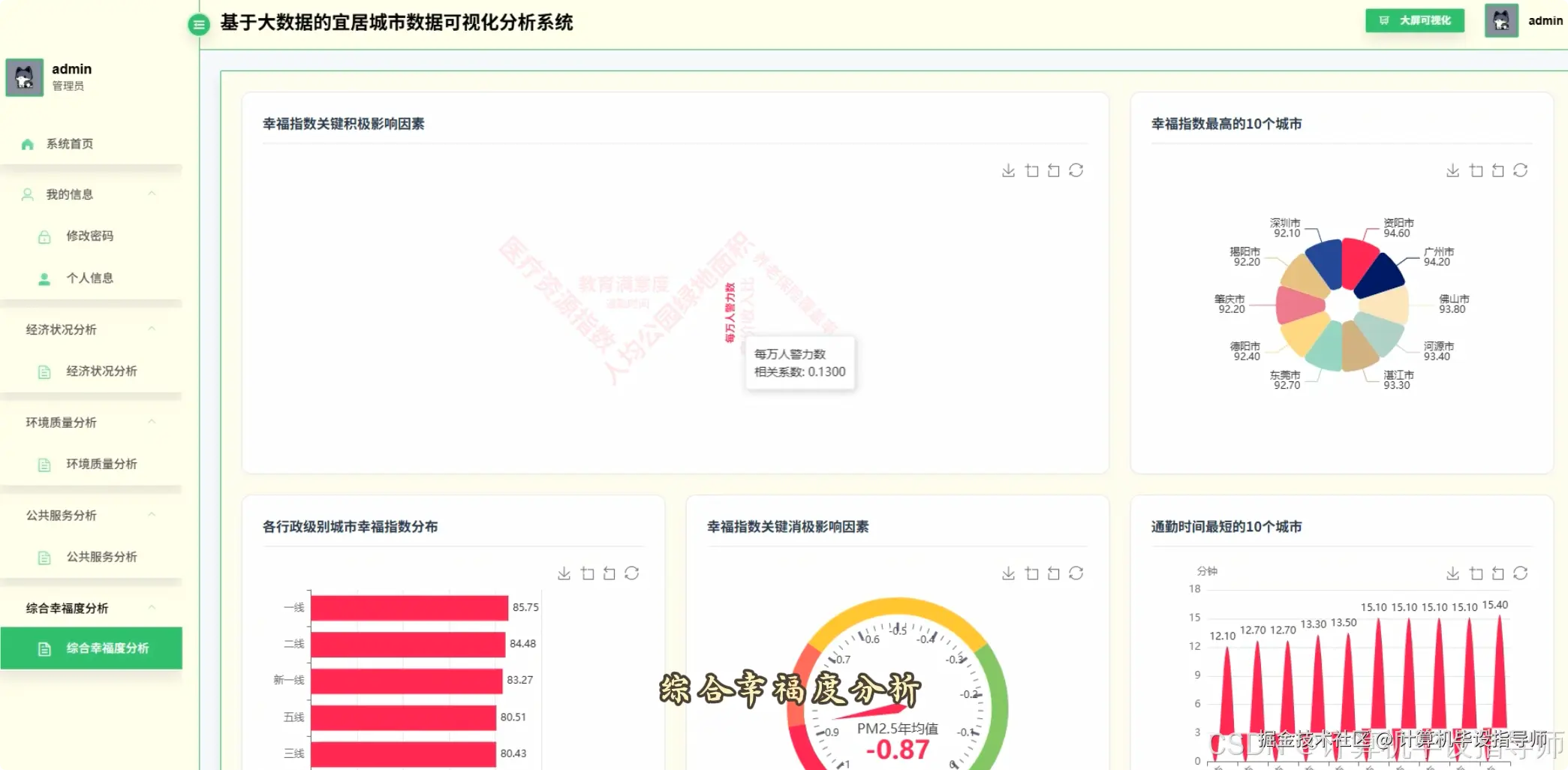Image resolution: width=1568 pixels, height=770 pixels.
Task: Select 公共服务分析 in the sidebar
Action: tap(101, 557)
